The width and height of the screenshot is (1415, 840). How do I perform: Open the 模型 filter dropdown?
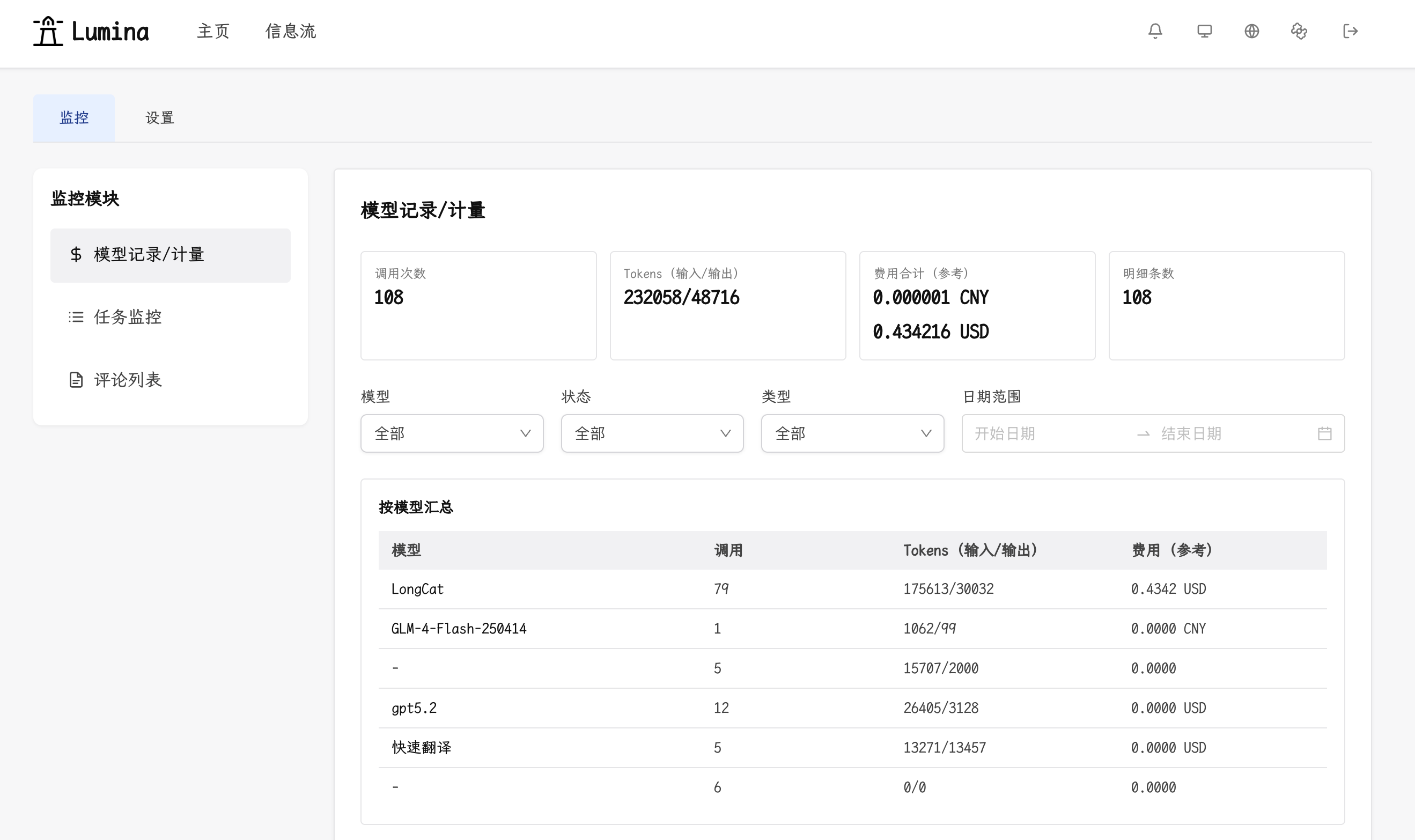452,433
